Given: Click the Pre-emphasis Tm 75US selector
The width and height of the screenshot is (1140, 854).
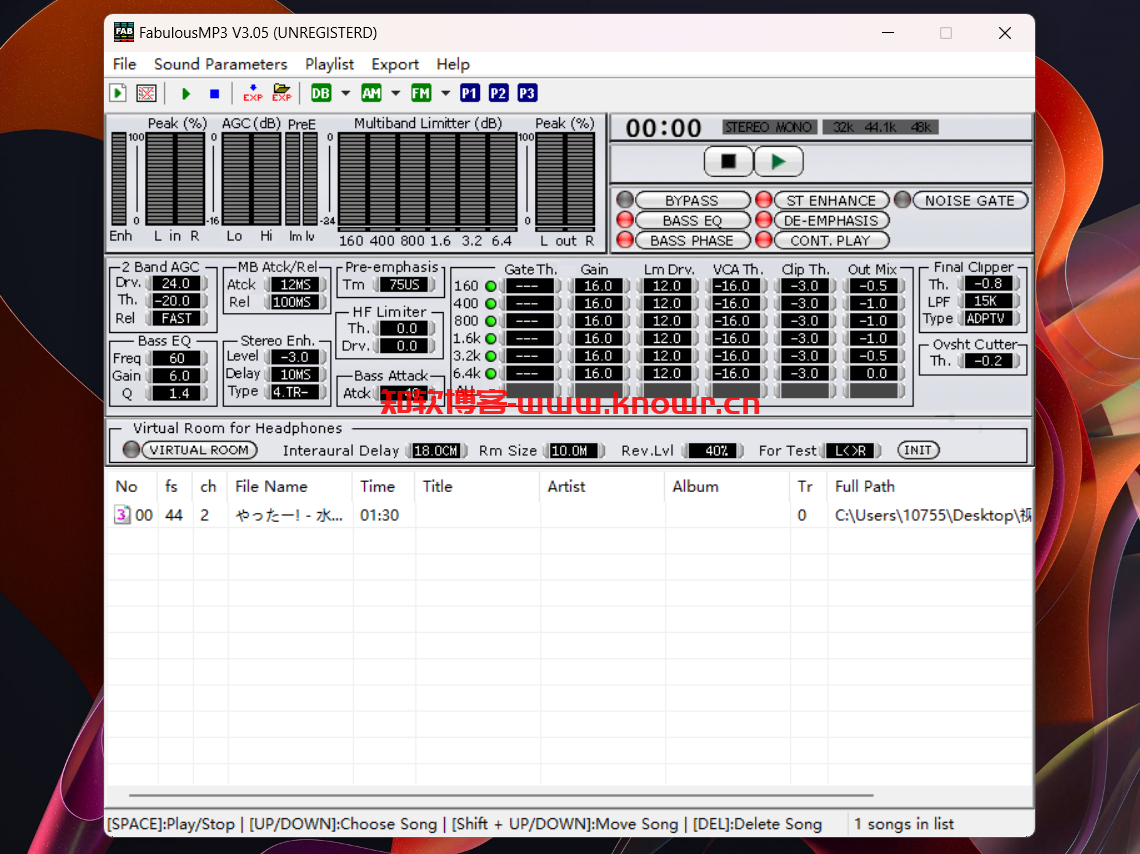Looking at the screenshot, I should pos(405,285).
